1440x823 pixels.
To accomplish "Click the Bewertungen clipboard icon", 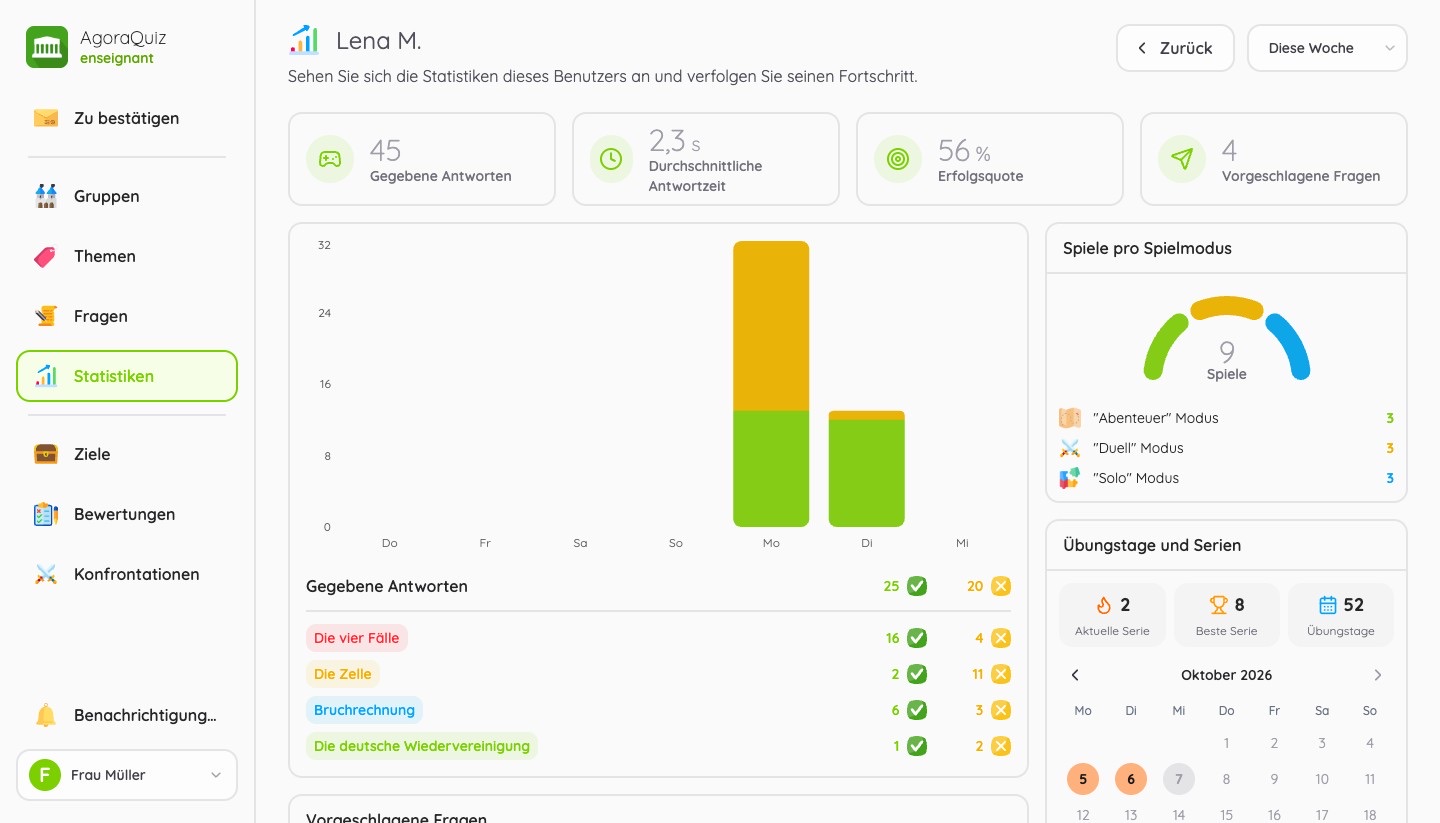I will click(x=46, y=514).
